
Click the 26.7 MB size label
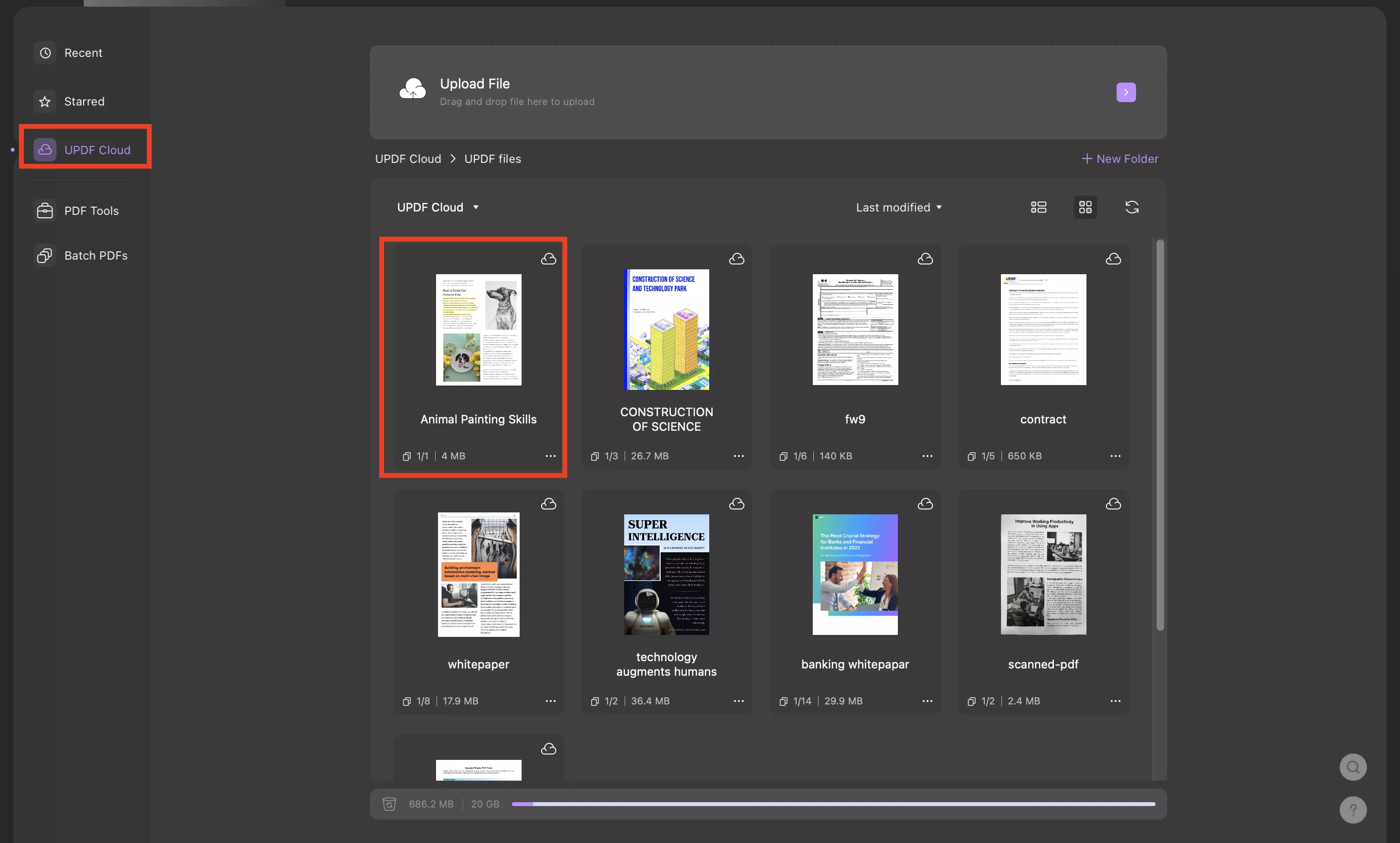coord(649,456)
